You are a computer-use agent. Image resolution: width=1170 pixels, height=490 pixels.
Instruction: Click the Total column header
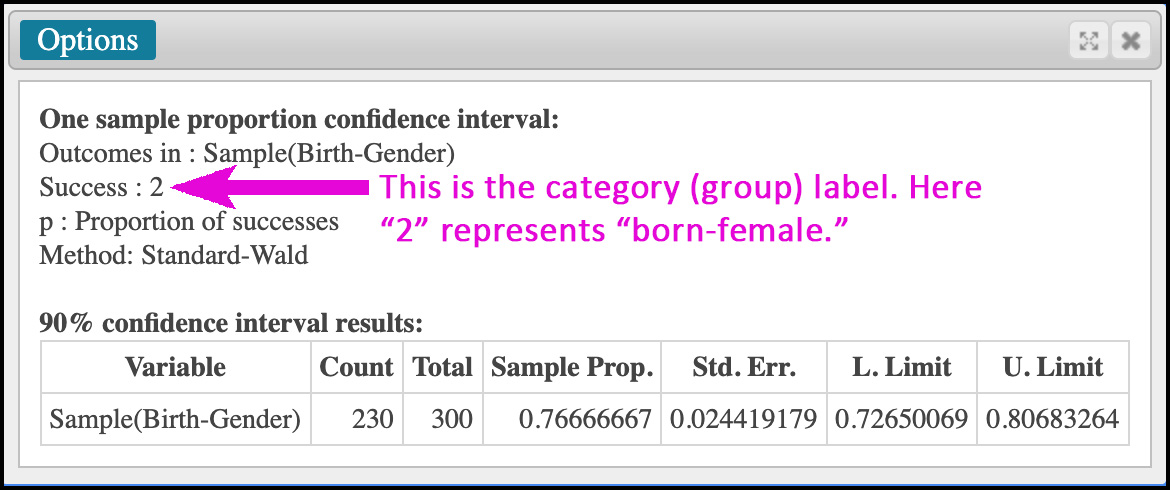tap(443, 367)
